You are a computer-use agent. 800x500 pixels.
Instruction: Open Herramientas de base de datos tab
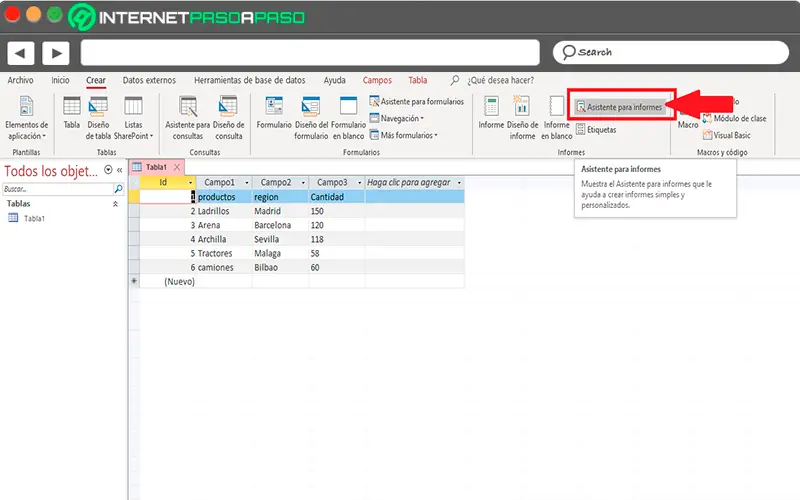pos(249,80)
